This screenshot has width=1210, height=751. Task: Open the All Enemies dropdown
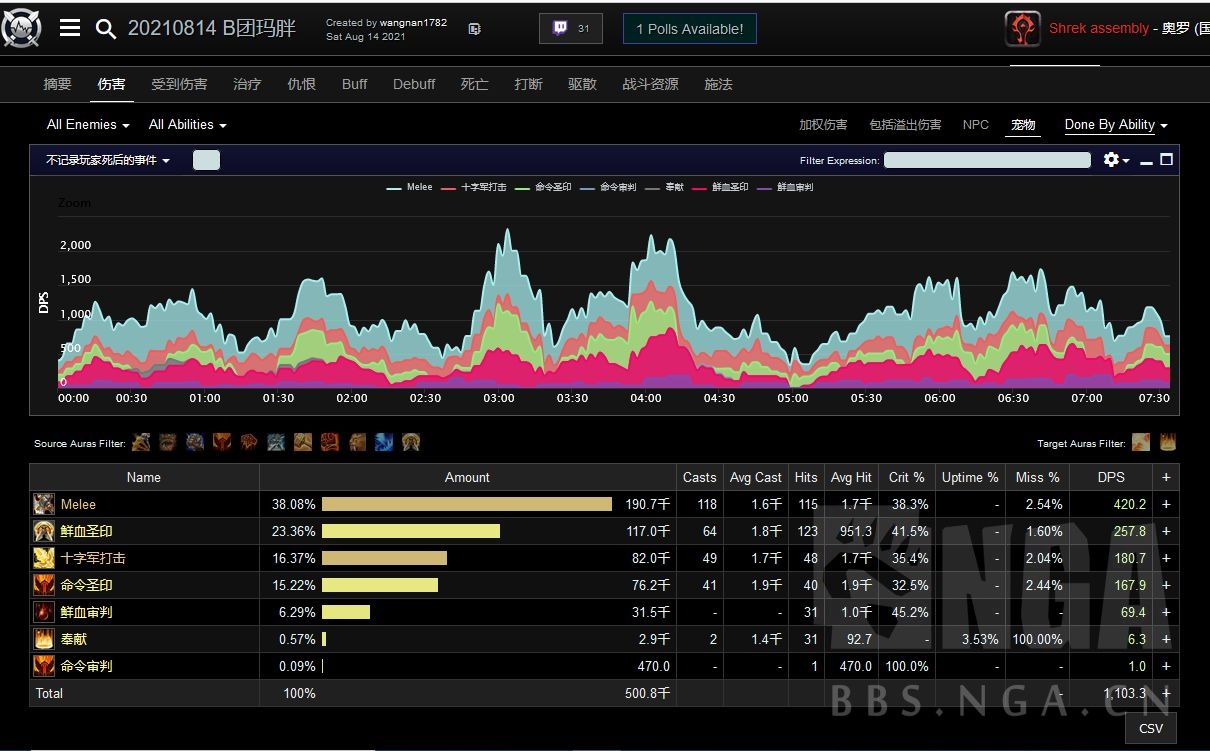[88, 125]
